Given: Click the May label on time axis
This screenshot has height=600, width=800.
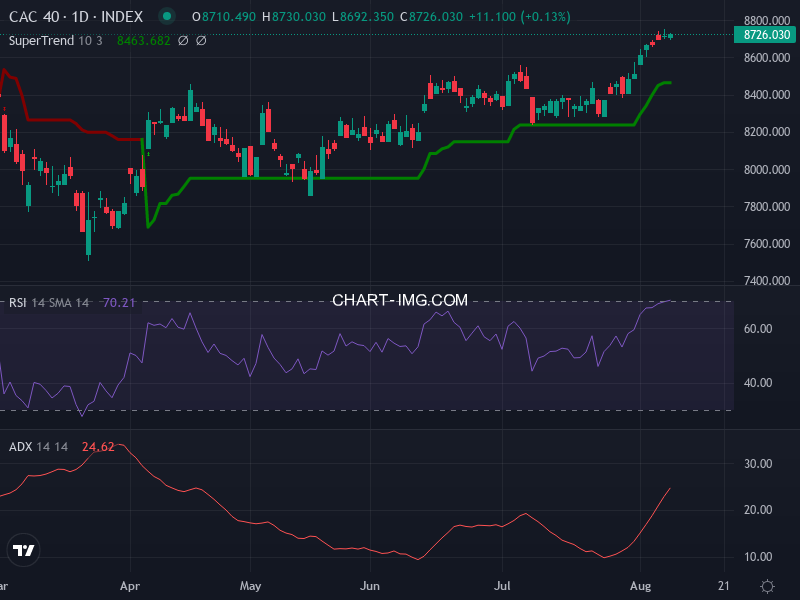Looking at the screenshot, I should click(251, 586).
